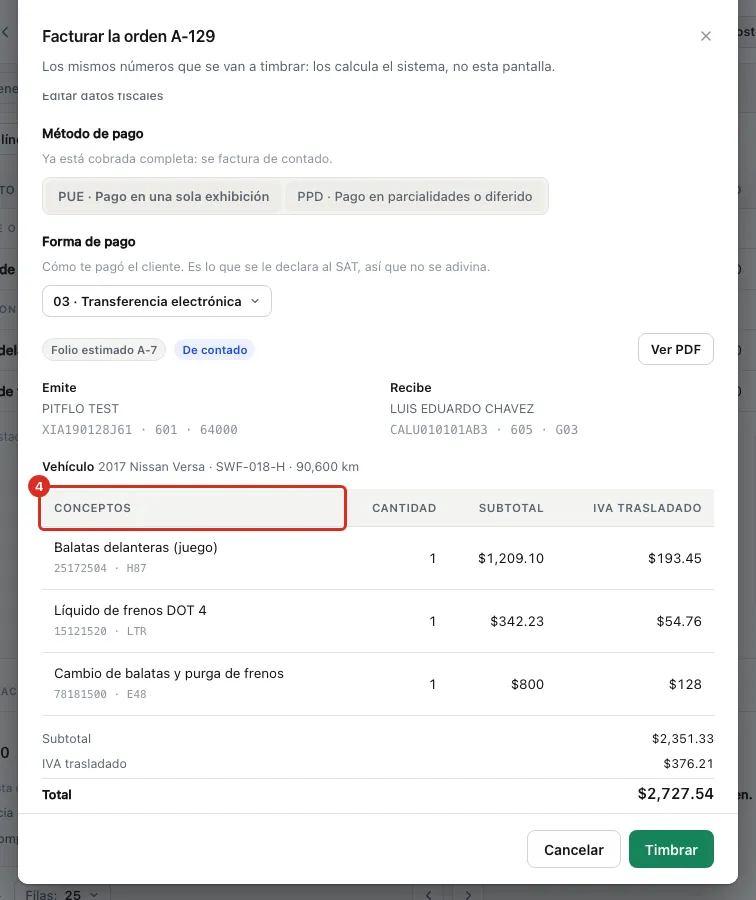
Task: Click the SUBTOTAL column header
Action: pos(511,508)
